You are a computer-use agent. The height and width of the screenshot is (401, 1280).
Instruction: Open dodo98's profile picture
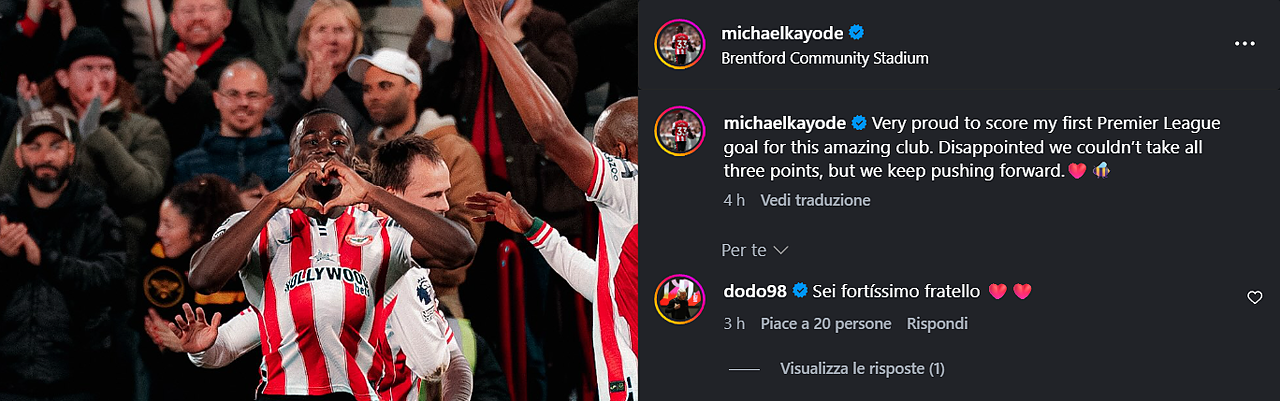pos(680,298)
